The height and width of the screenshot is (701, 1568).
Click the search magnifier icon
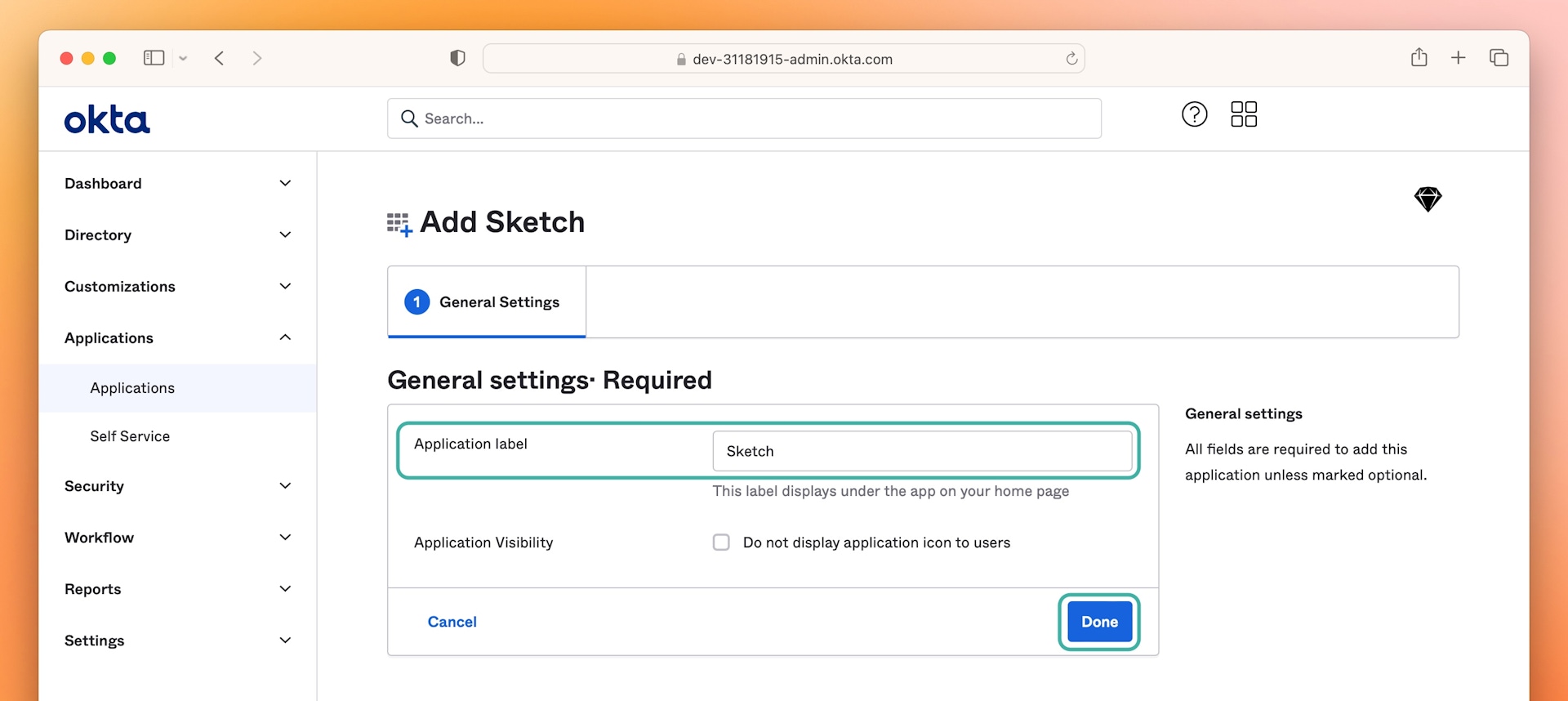409,118
